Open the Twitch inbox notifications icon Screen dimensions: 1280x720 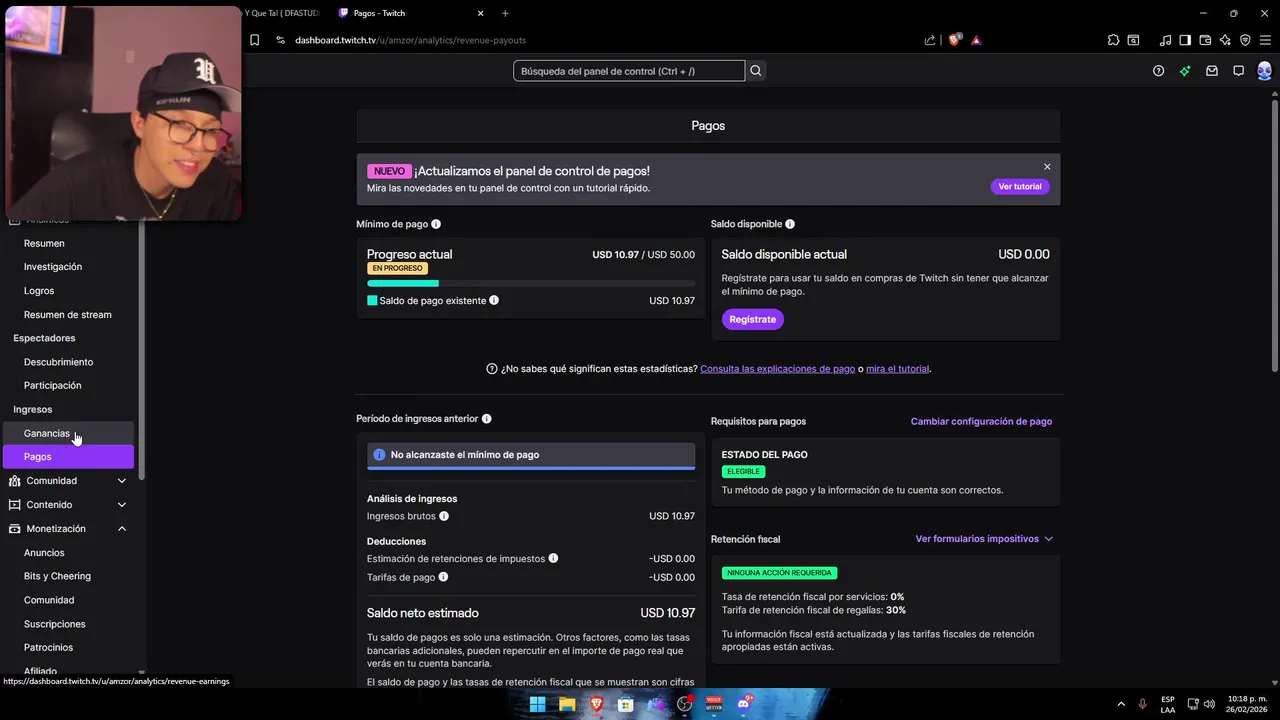coord(1212,71)
